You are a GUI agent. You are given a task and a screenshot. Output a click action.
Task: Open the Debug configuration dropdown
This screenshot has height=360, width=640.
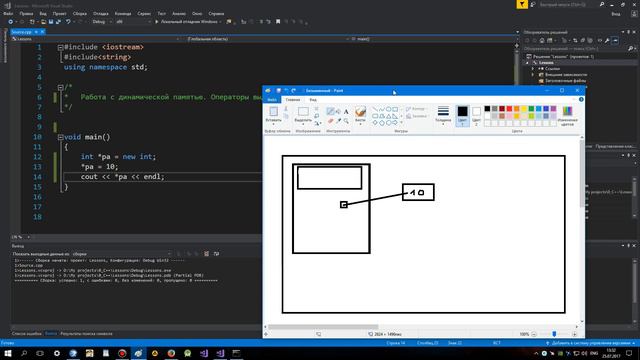102,22
